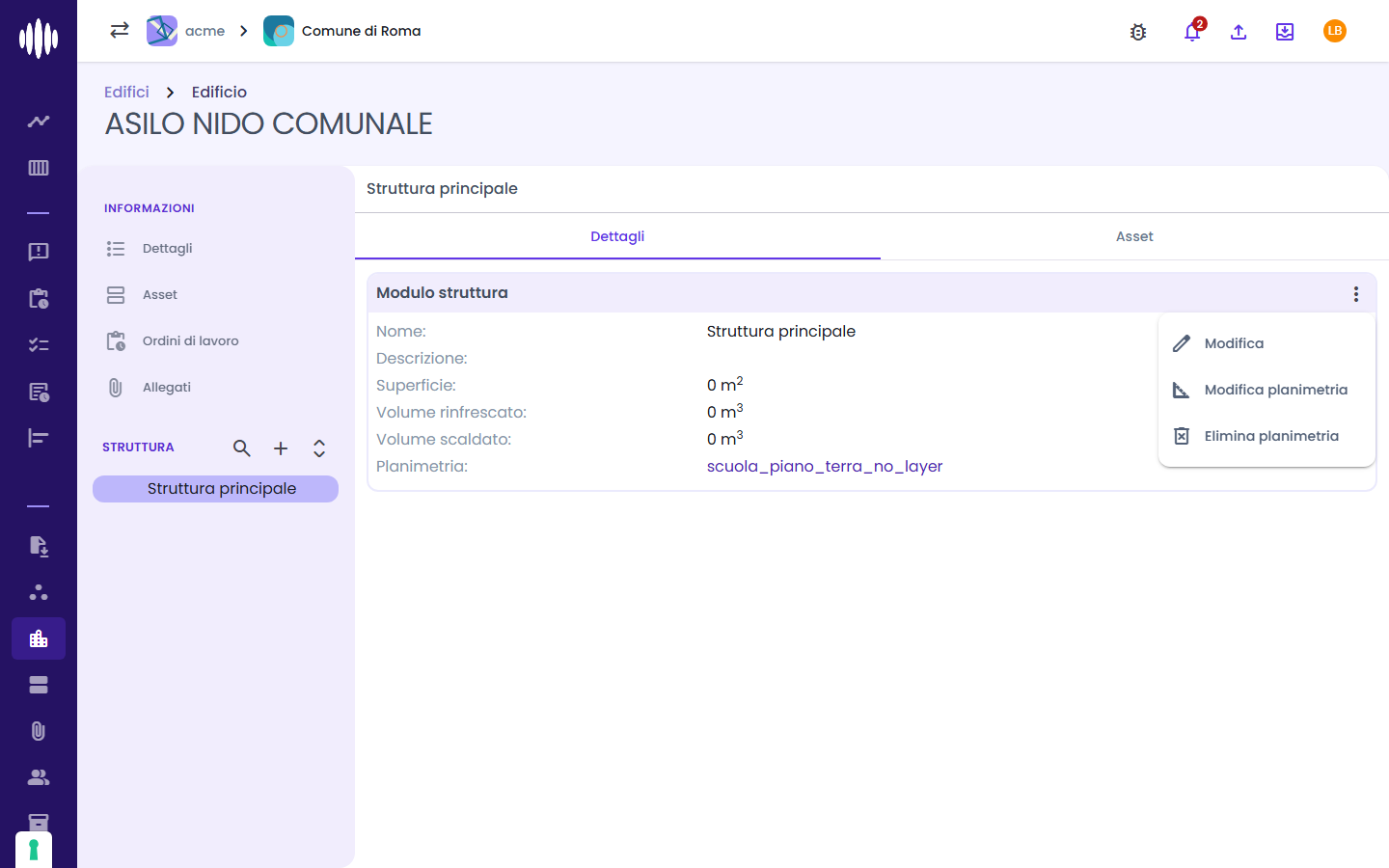Expand or collapse the structure tree
The image size is (1389, 868).
click(319, 448)
